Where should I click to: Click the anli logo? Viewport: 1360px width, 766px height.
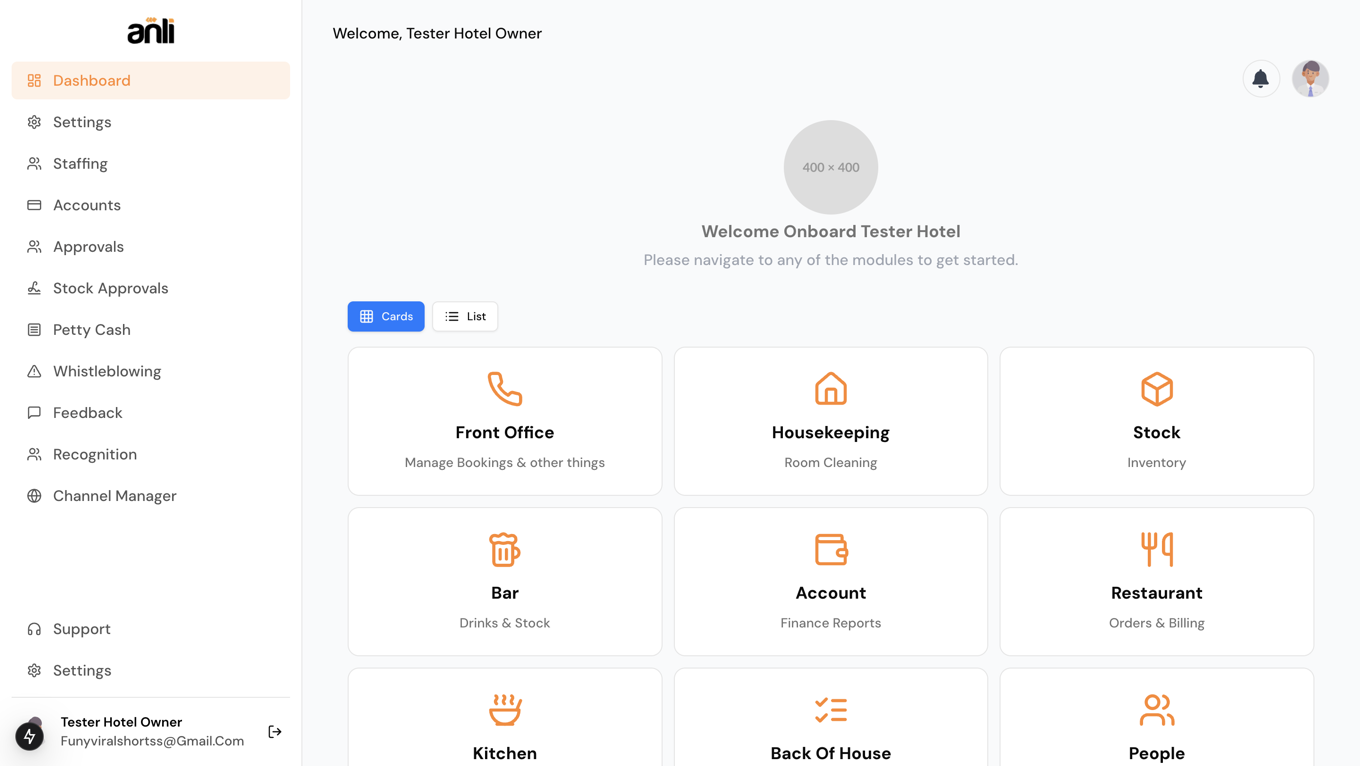tap(151, 31)
